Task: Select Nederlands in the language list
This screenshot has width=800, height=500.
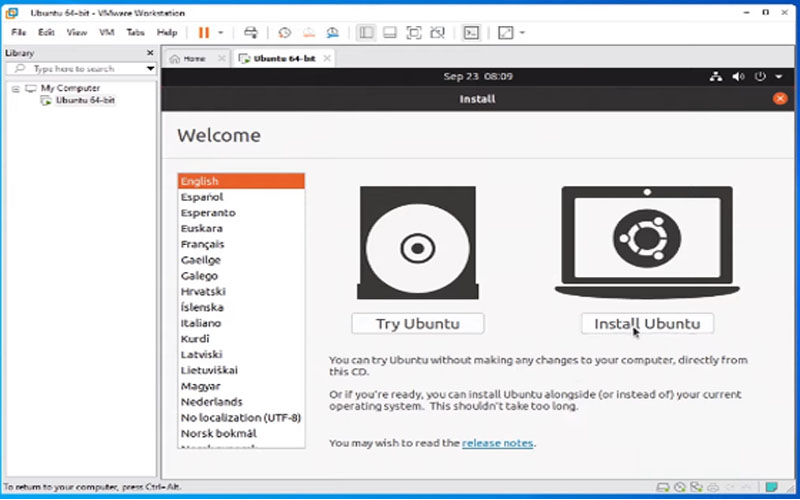Action: (x=241, y=402)
